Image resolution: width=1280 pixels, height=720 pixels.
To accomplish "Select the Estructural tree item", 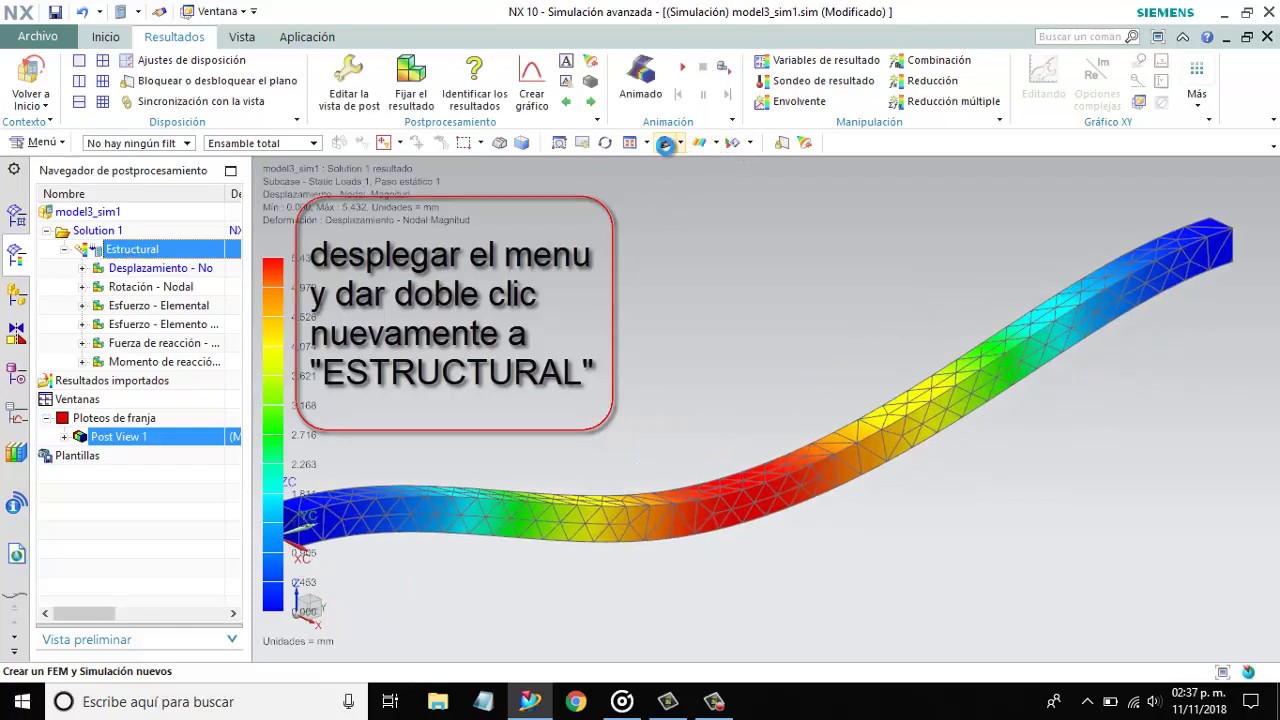I will pyautogui.click(x=132, y=249).
